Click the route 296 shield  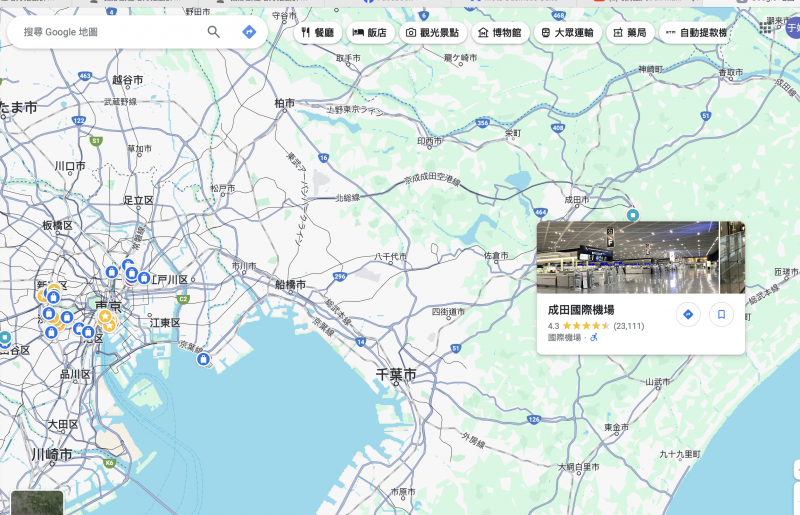point(340,276)
